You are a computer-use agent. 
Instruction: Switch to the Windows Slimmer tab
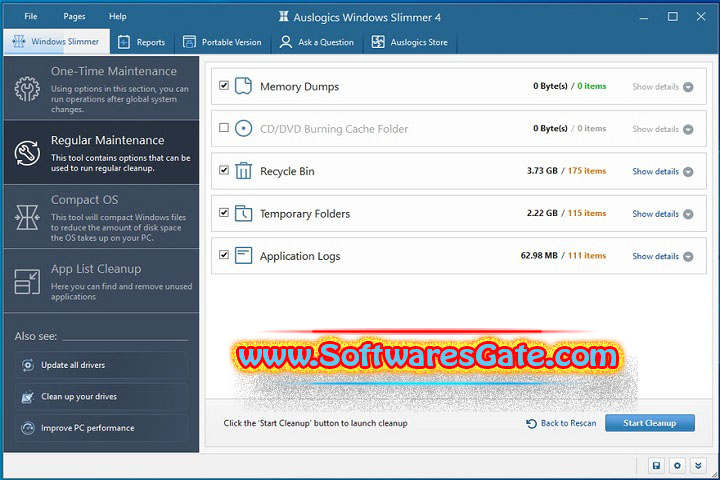coord(56,42)
